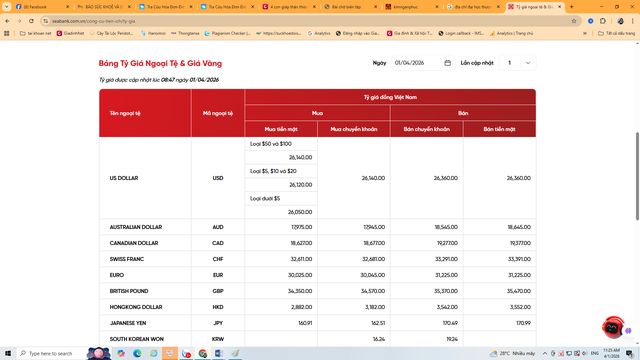Click the HKD currency code cell

218,307
